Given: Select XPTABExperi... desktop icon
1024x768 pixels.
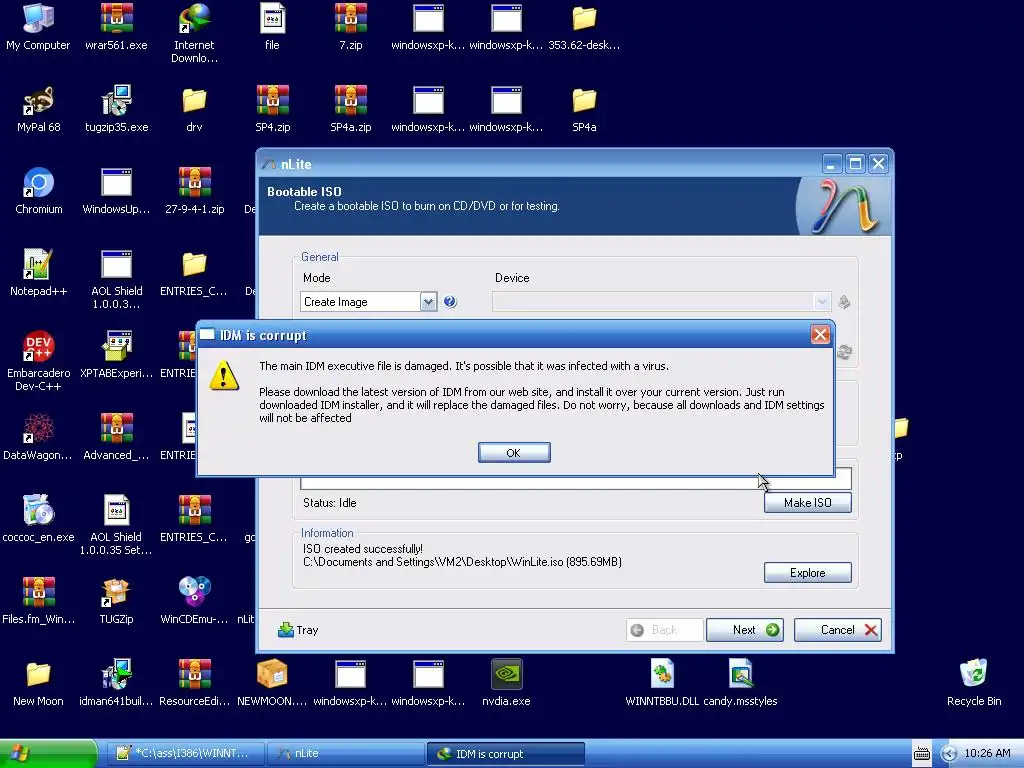Looking at the screenshot, I should point(116,356).
